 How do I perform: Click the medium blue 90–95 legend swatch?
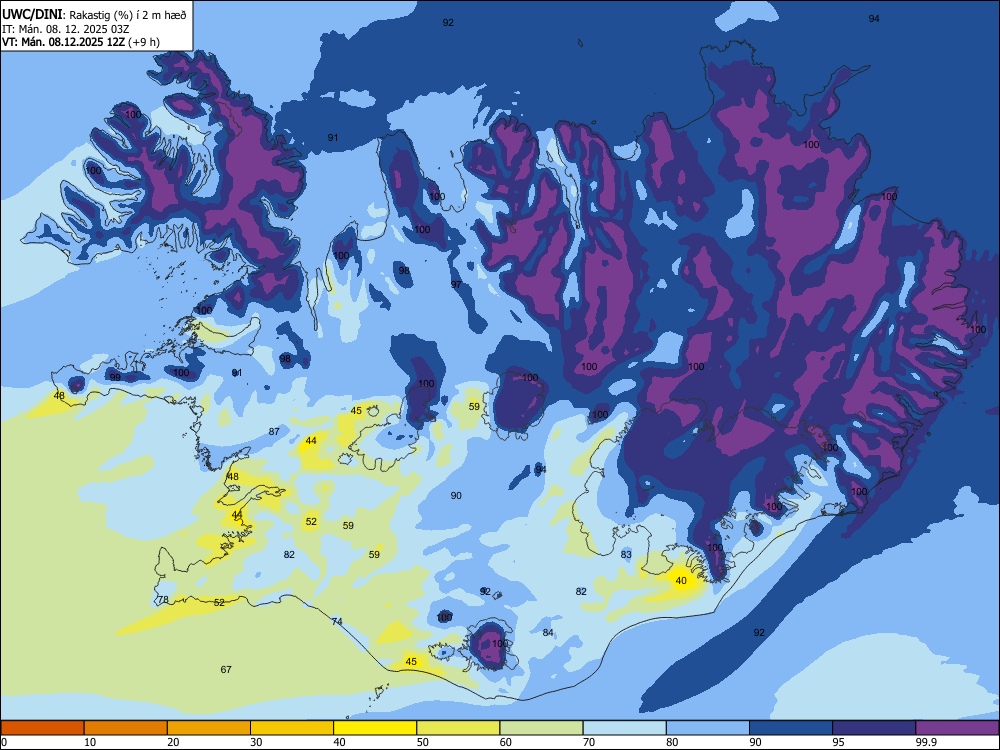click(791, 728)
